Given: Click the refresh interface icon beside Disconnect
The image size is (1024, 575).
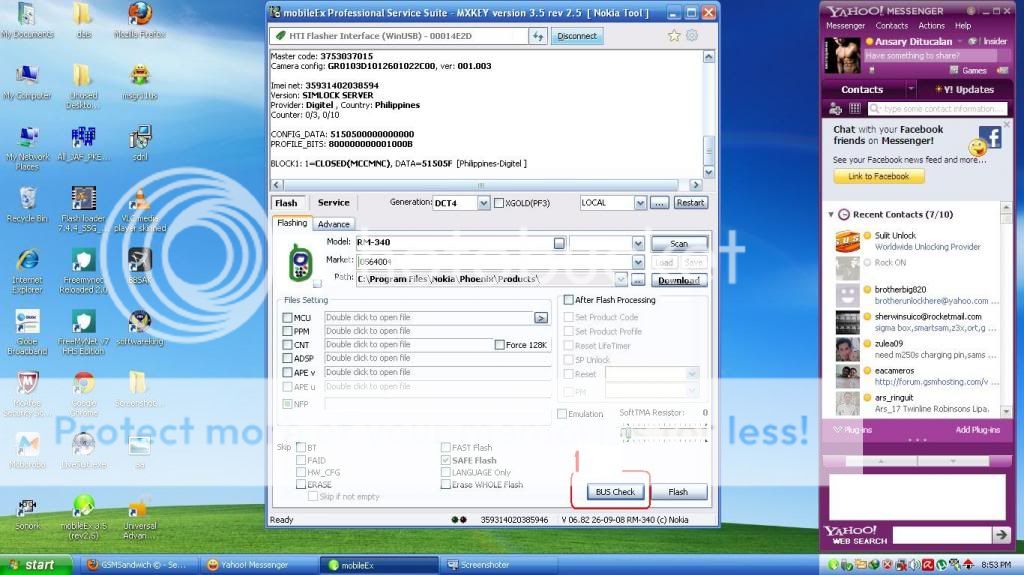Looking at the screenshot, I should click(537, 36).
